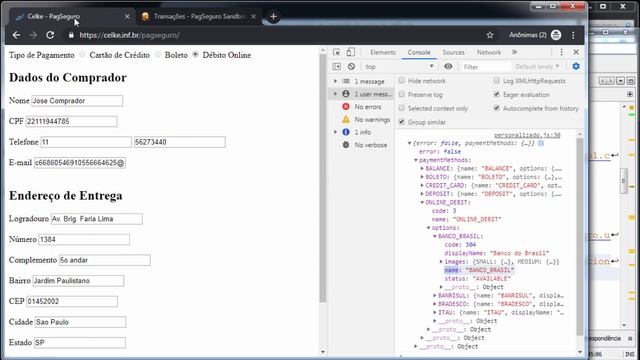This screenshot has width=640, height=360.
Task: Open the DevTools customize three-dot menu
Action: click(x=561, y=52)
